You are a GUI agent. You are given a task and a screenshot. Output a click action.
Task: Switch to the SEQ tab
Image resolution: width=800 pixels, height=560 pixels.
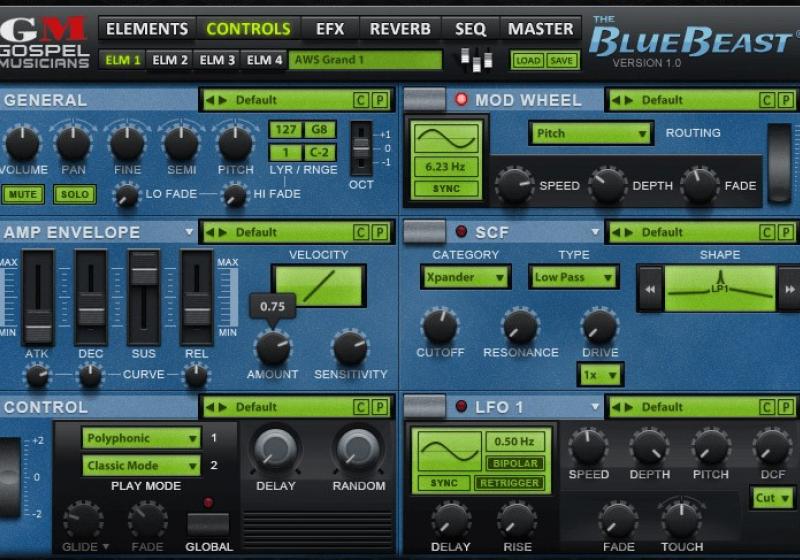point(470,29)
